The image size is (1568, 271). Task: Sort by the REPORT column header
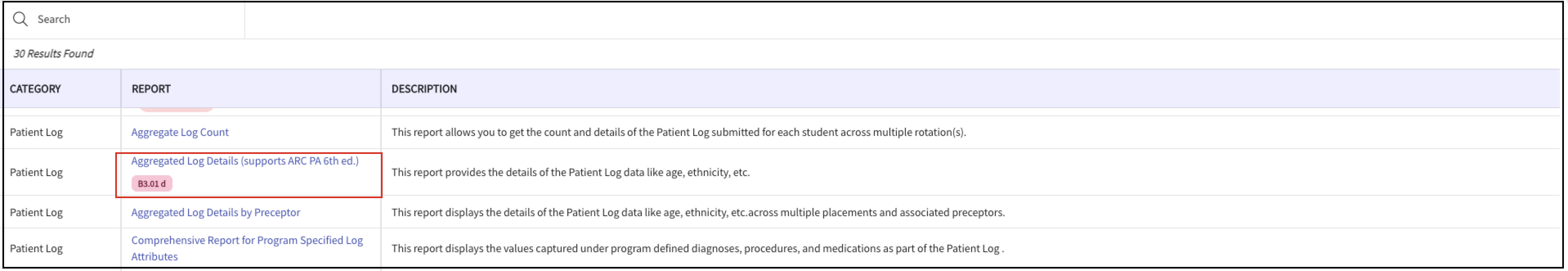(x=151, y=89)
